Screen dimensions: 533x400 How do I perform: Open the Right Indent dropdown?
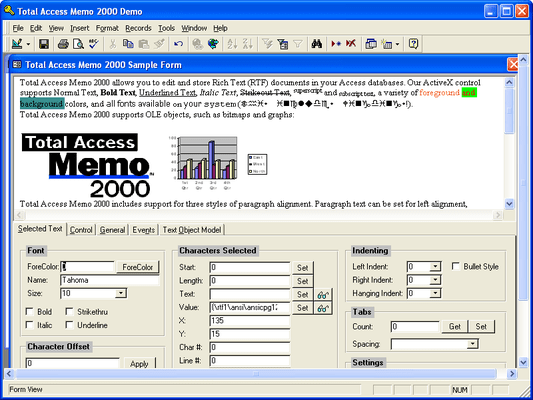click(x=435, y=280)
